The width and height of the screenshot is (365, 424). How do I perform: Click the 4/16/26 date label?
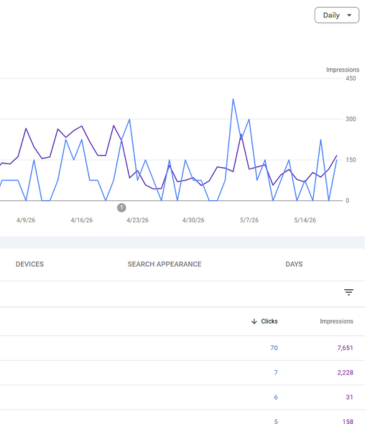click(82, 220)
